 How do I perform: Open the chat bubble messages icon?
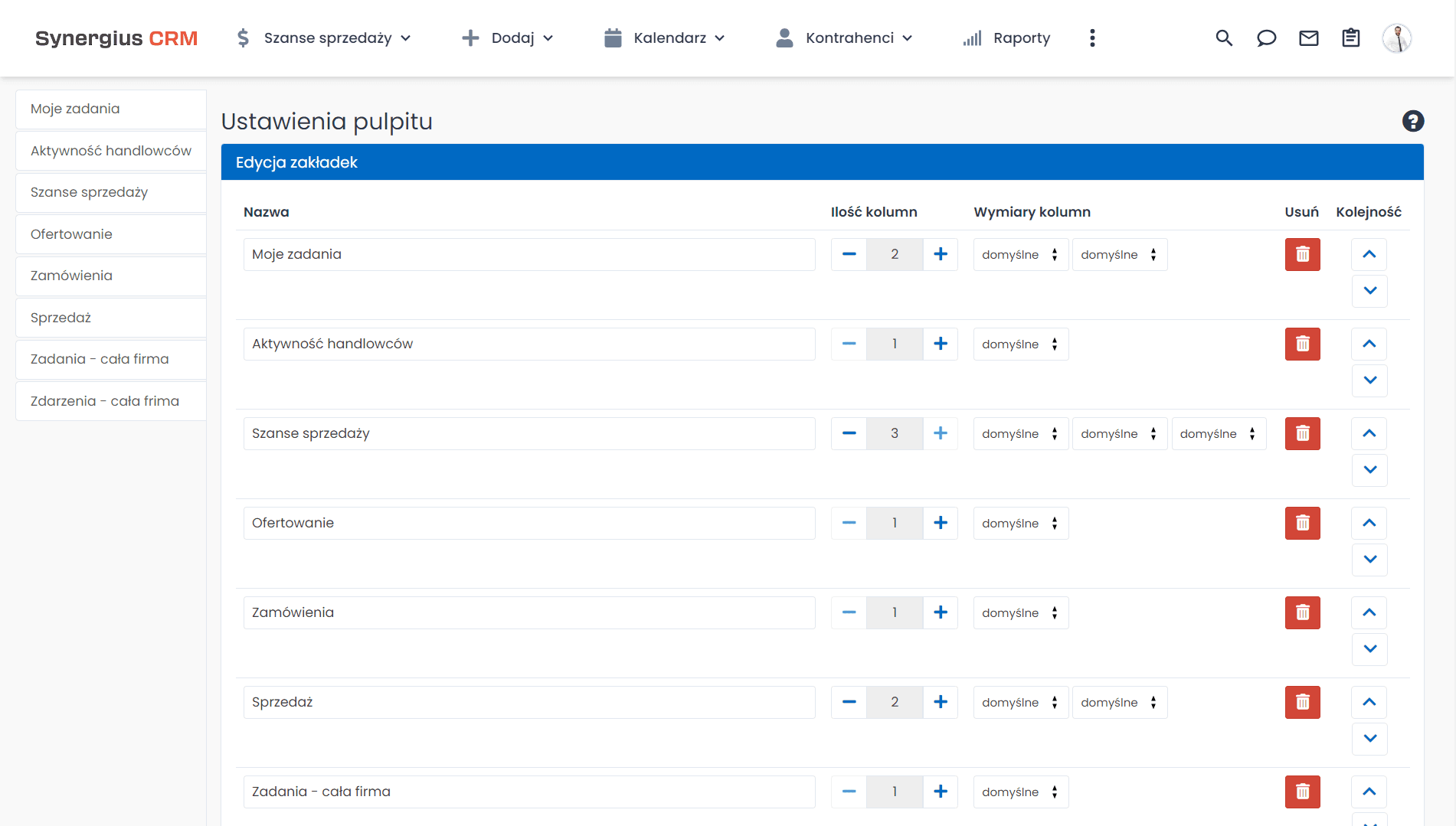pyautogui.click(x=1266, y=38)
